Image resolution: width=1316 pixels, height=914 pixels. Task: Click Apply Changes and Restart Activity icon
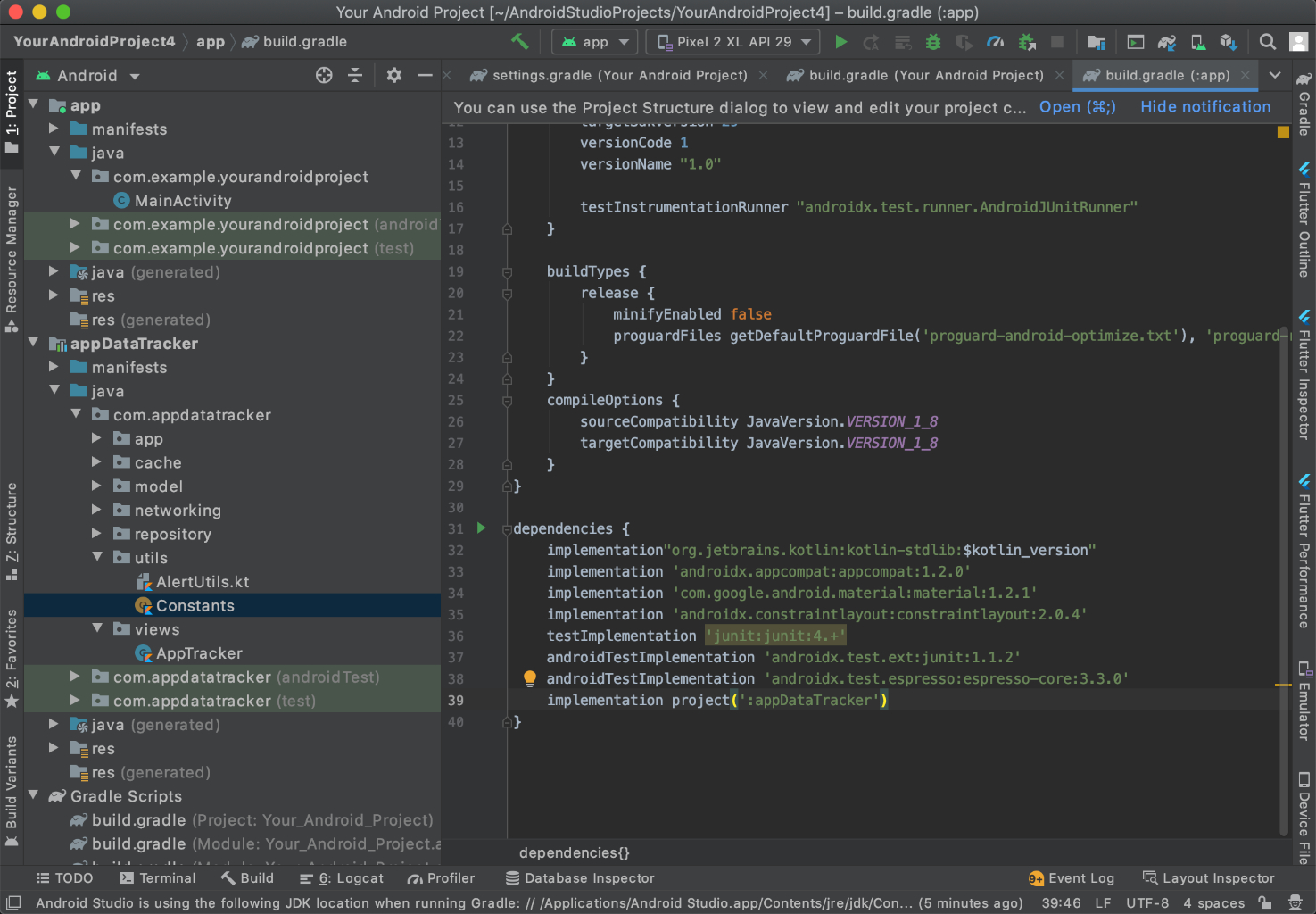tap(872, 42)
